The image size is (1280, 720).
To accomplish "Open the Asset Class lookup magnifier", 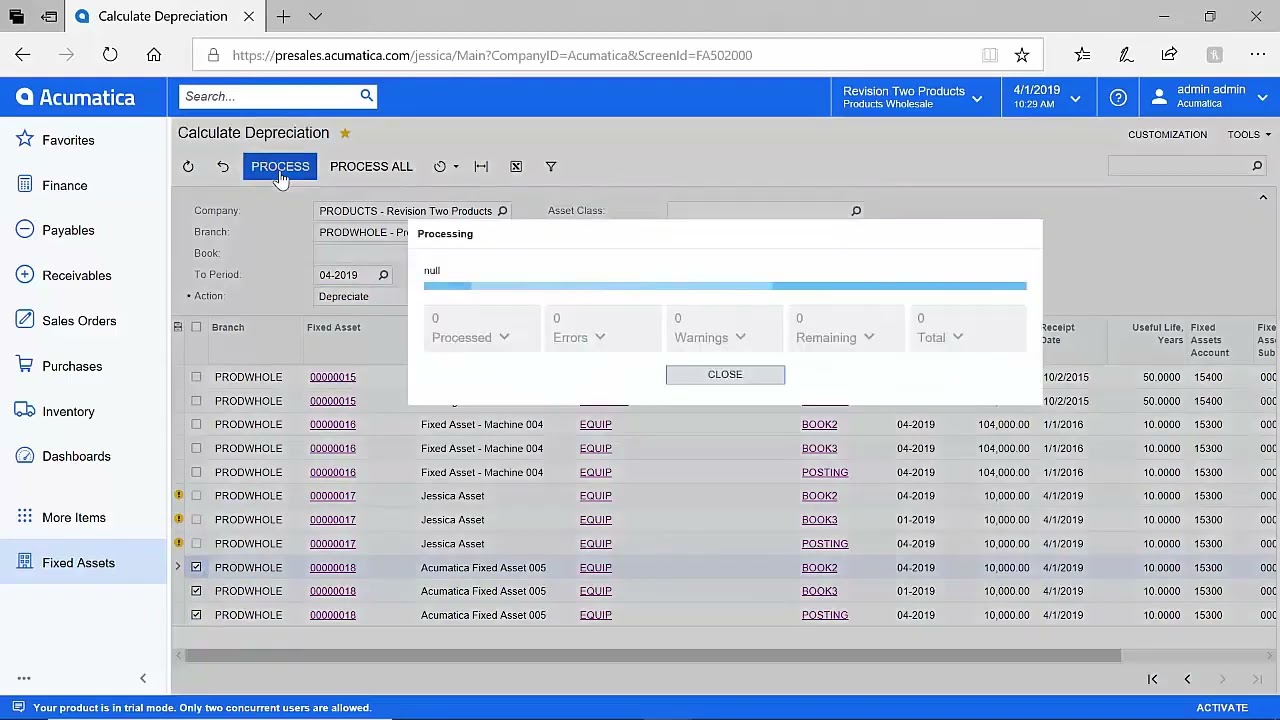I will tap(856, 211).
